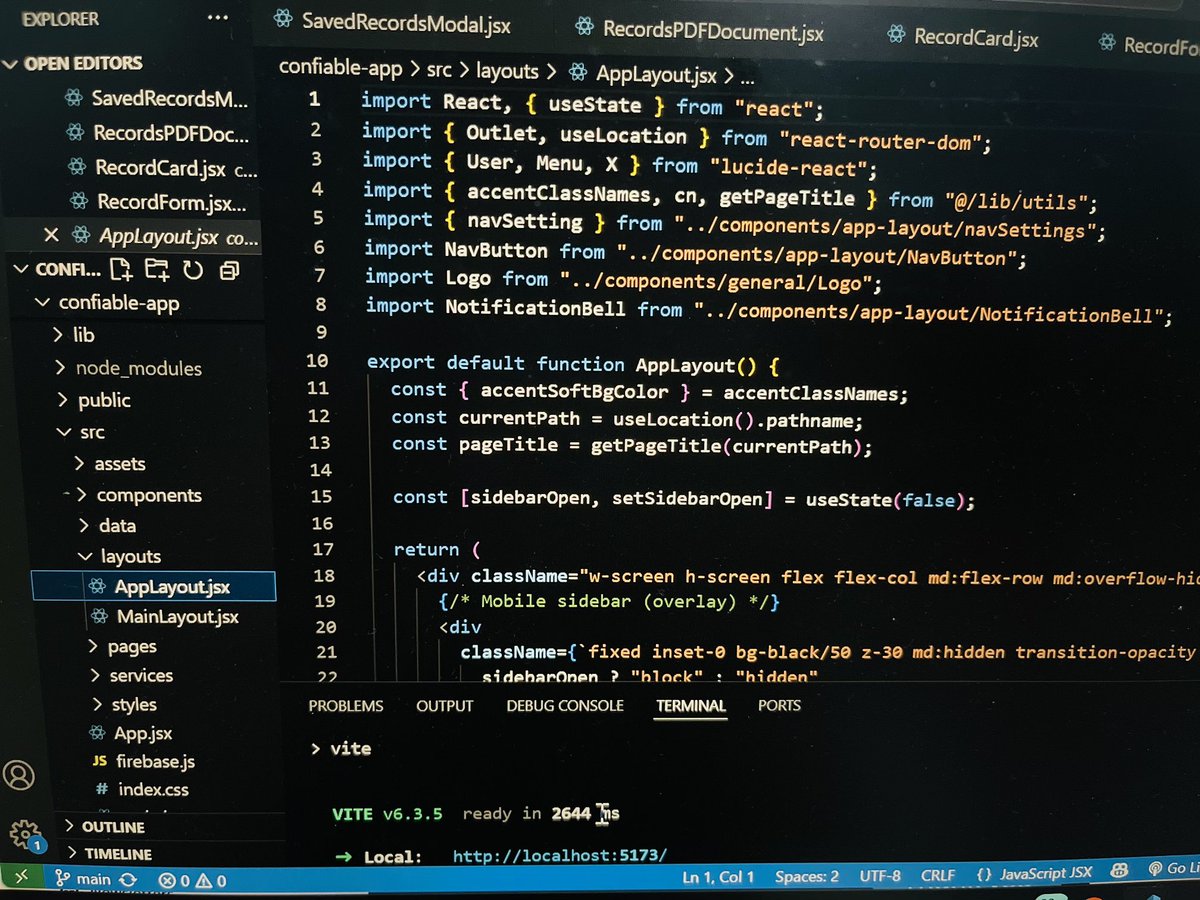Image resolution: width=1200 pixels, height=900 pixels.
Task: Open the Output panel tab
Action: (445, 705)
